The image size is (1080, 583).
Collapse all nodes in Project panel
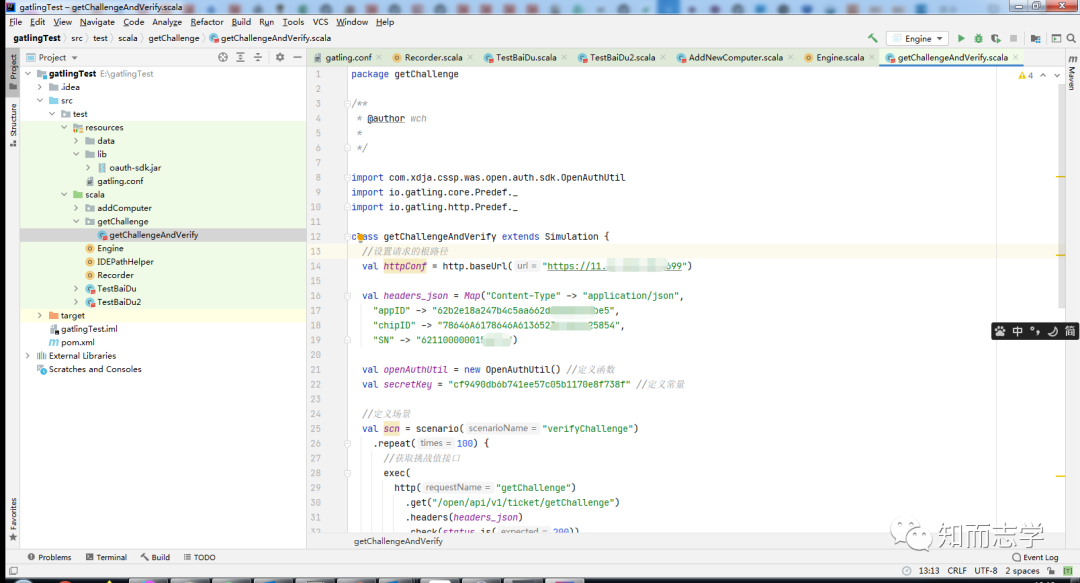[x=258, y=57]
